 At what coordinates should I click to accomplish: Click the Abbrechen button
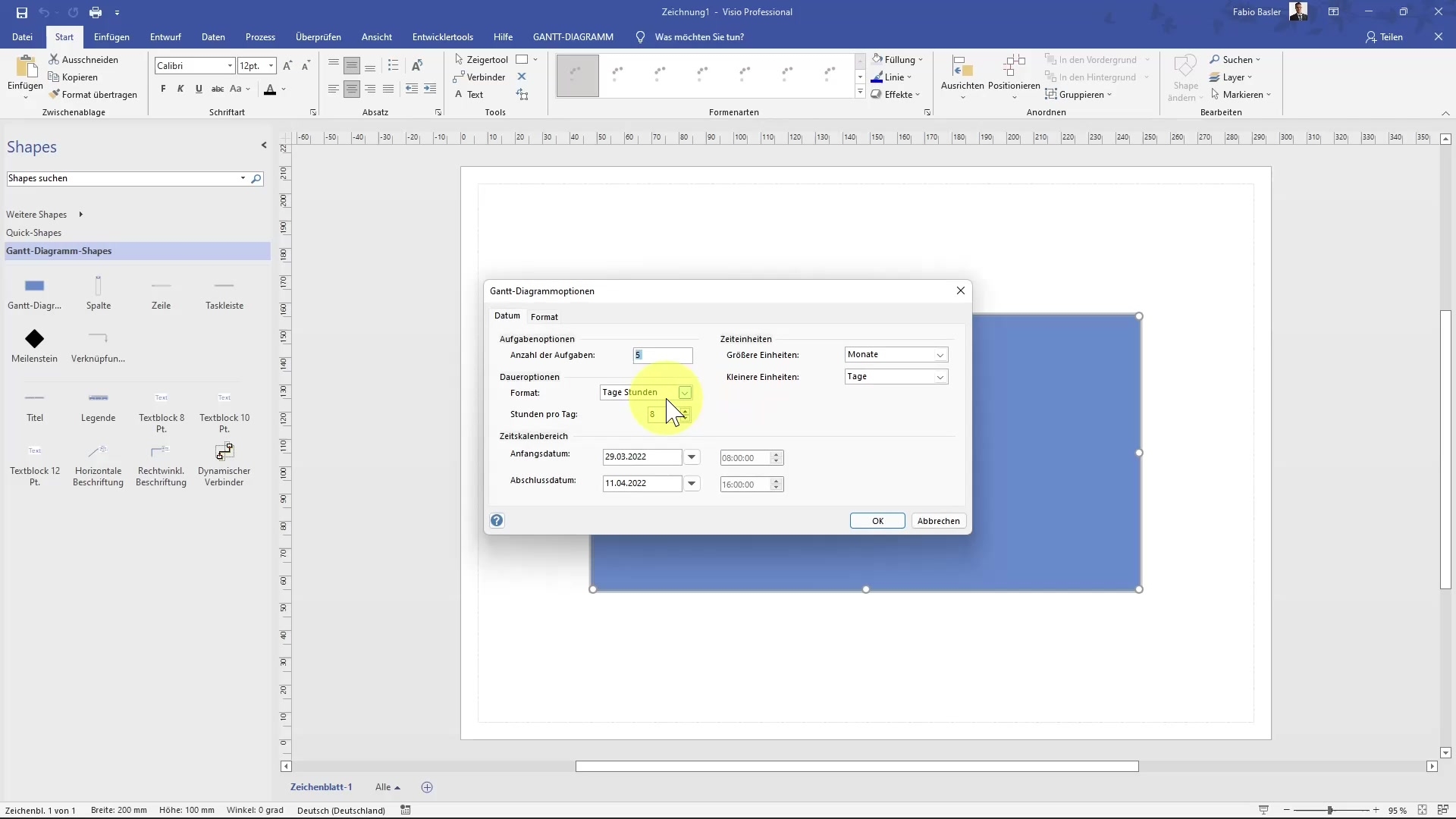939,520
